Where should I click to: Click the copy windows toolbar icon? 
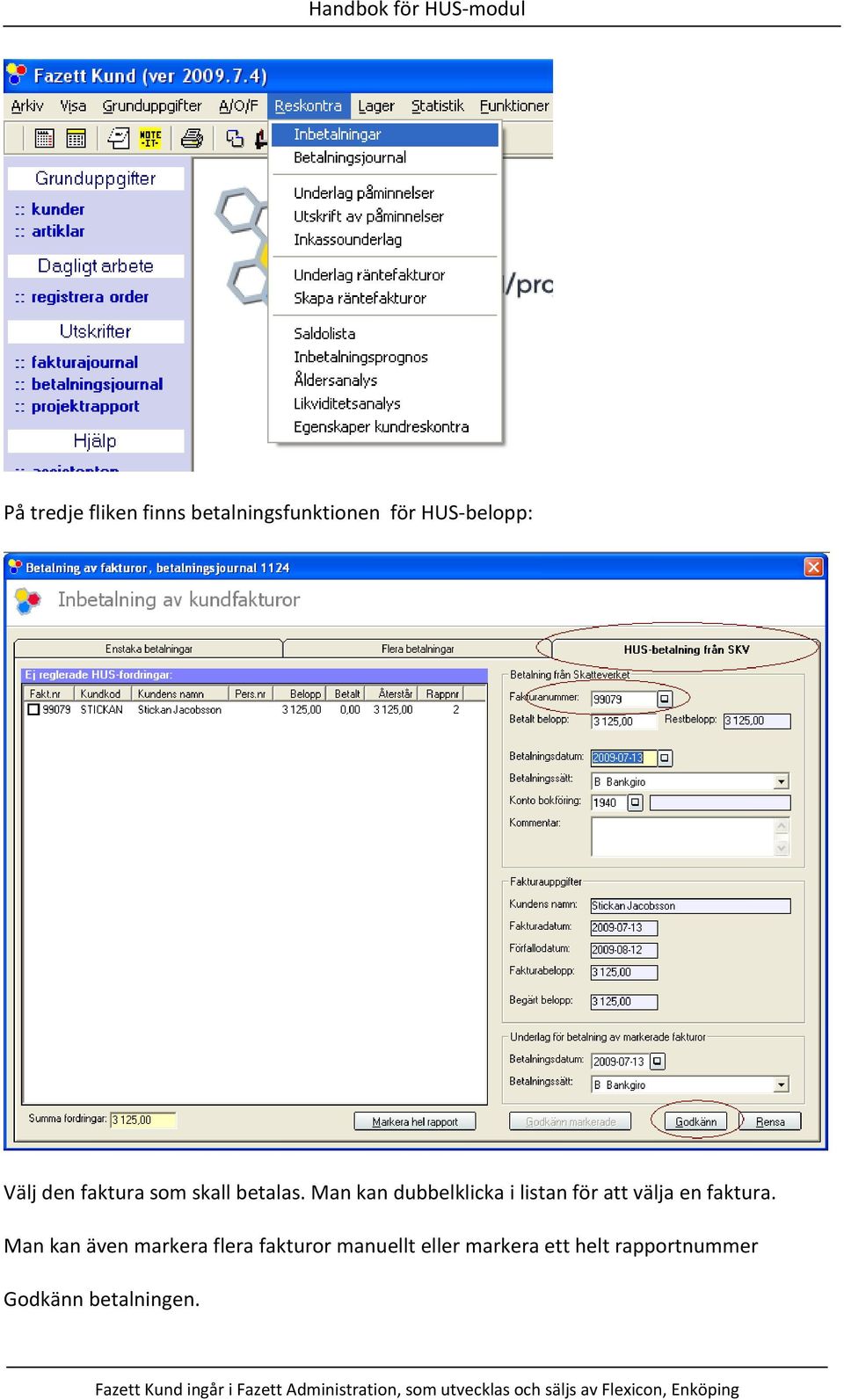(x=234, y=138)
